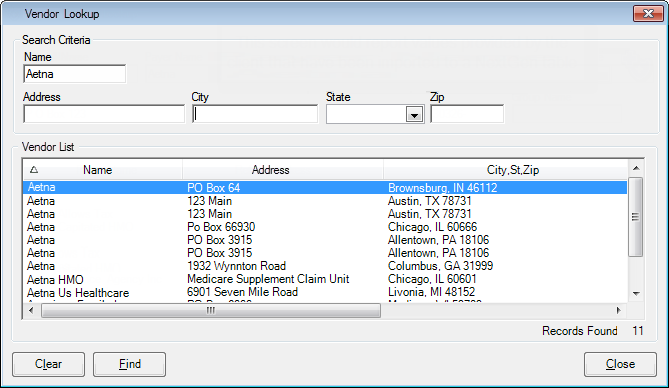Click the horizontal scrollbar right arrow

coord(619,310)
